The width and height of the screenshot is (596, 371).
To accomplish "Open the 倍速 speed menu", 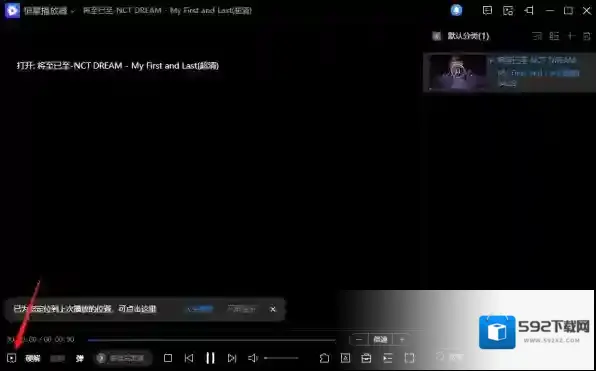I will coord(380,339).
